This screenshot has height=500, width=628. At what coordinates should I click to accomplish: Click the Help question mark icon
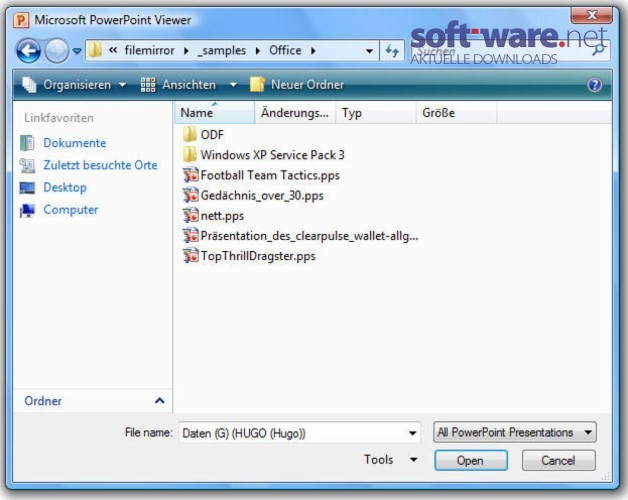click(595, 85)
